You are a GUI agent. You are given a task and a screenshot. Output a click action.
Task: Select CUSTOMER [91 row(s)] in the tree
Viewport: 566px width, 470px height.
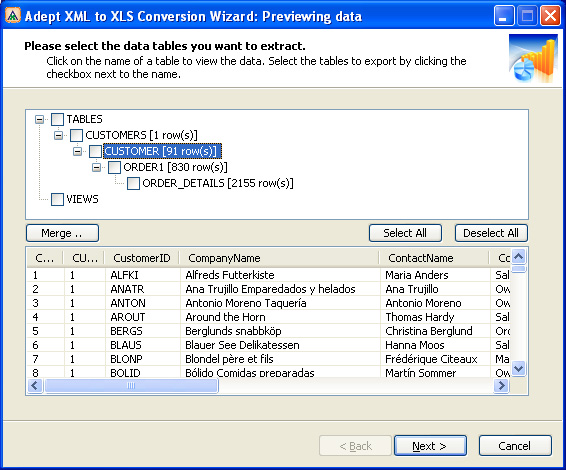coord(162,151)
